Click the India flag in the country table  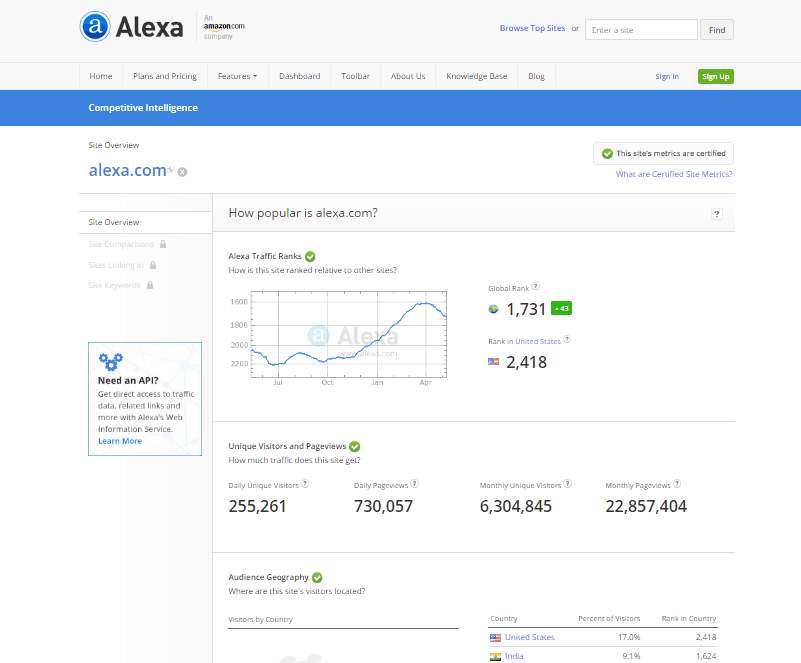(496, 657)
